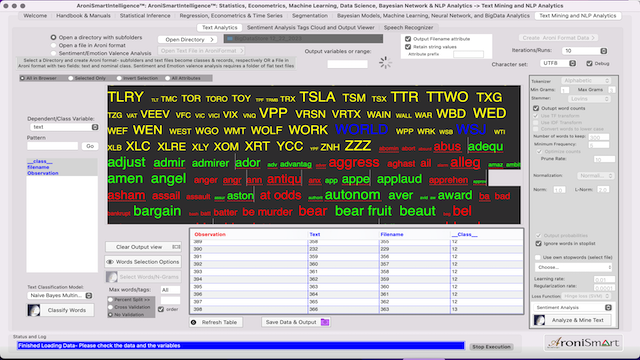Click the Pattern input field
The image size is (640, 360).
pyautogui.click(x=52, y=146)
